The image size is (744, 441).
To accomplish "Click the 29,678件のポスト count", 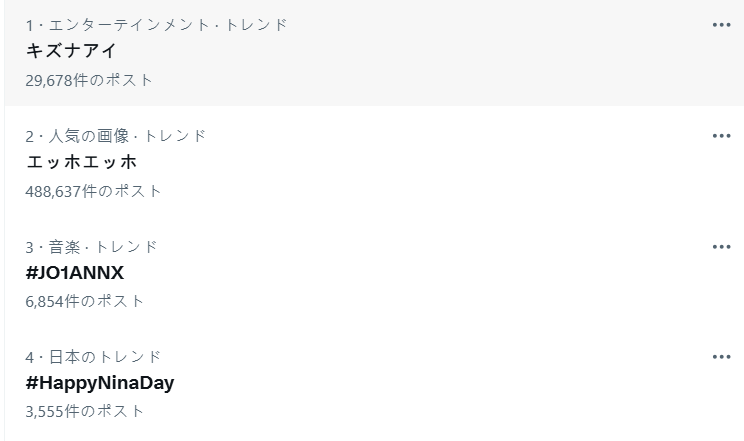I will coord(89,80).
